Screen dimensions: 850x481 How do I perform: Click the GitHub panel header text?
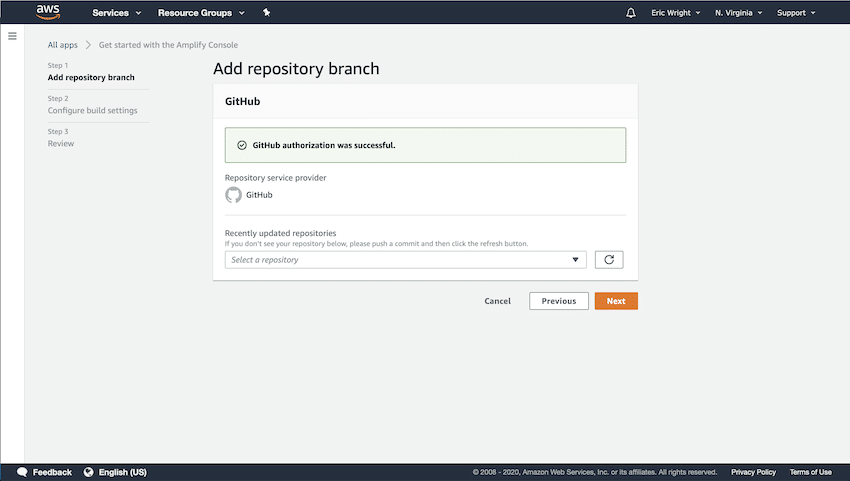[242, 101]
